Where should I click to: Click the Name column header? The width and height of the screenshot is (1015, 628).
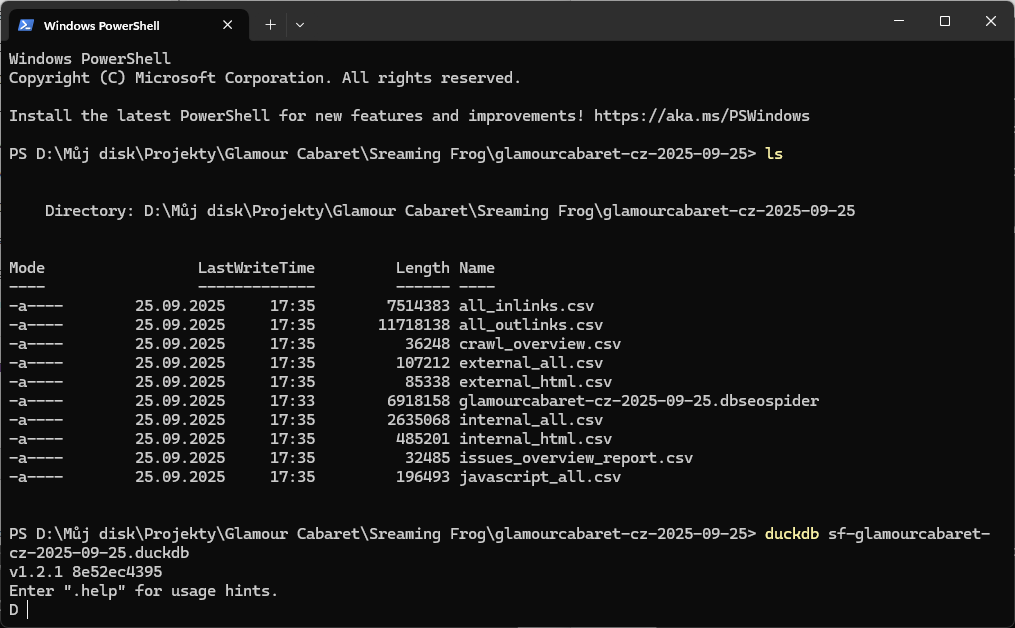click(477, 268)
